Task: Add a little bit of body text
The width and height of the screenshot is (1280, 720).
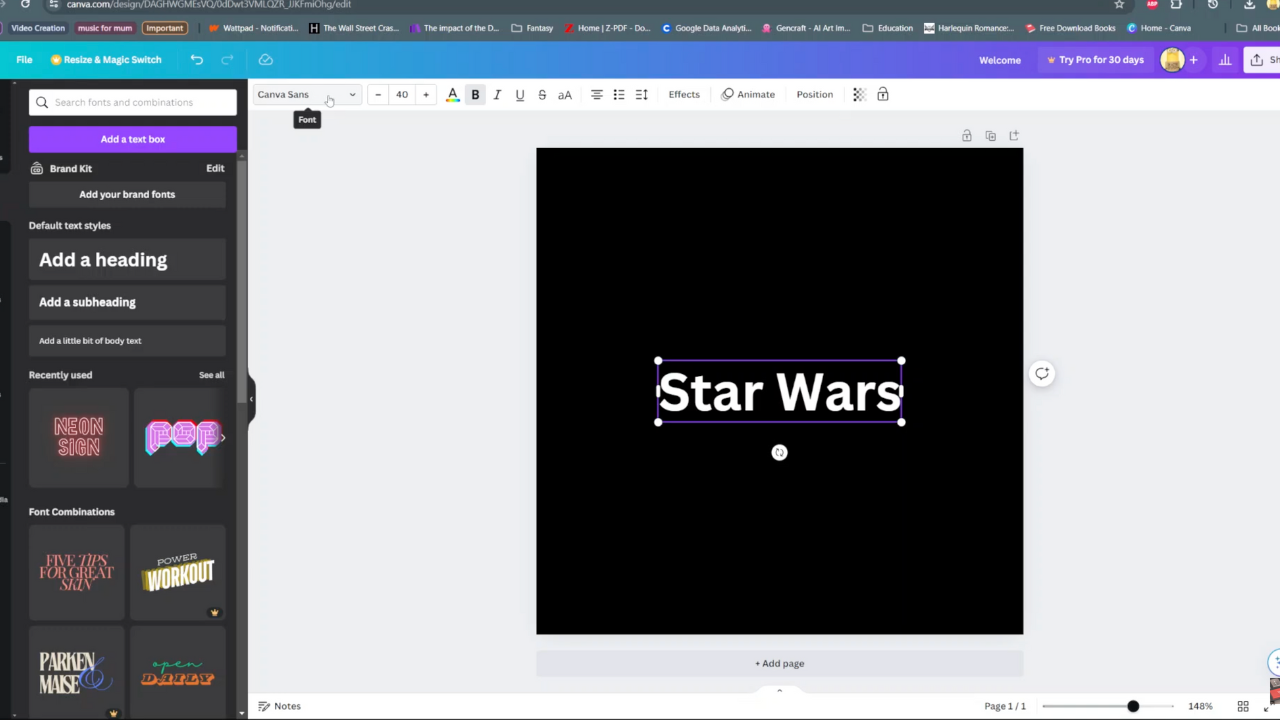Action: point(127,341)
